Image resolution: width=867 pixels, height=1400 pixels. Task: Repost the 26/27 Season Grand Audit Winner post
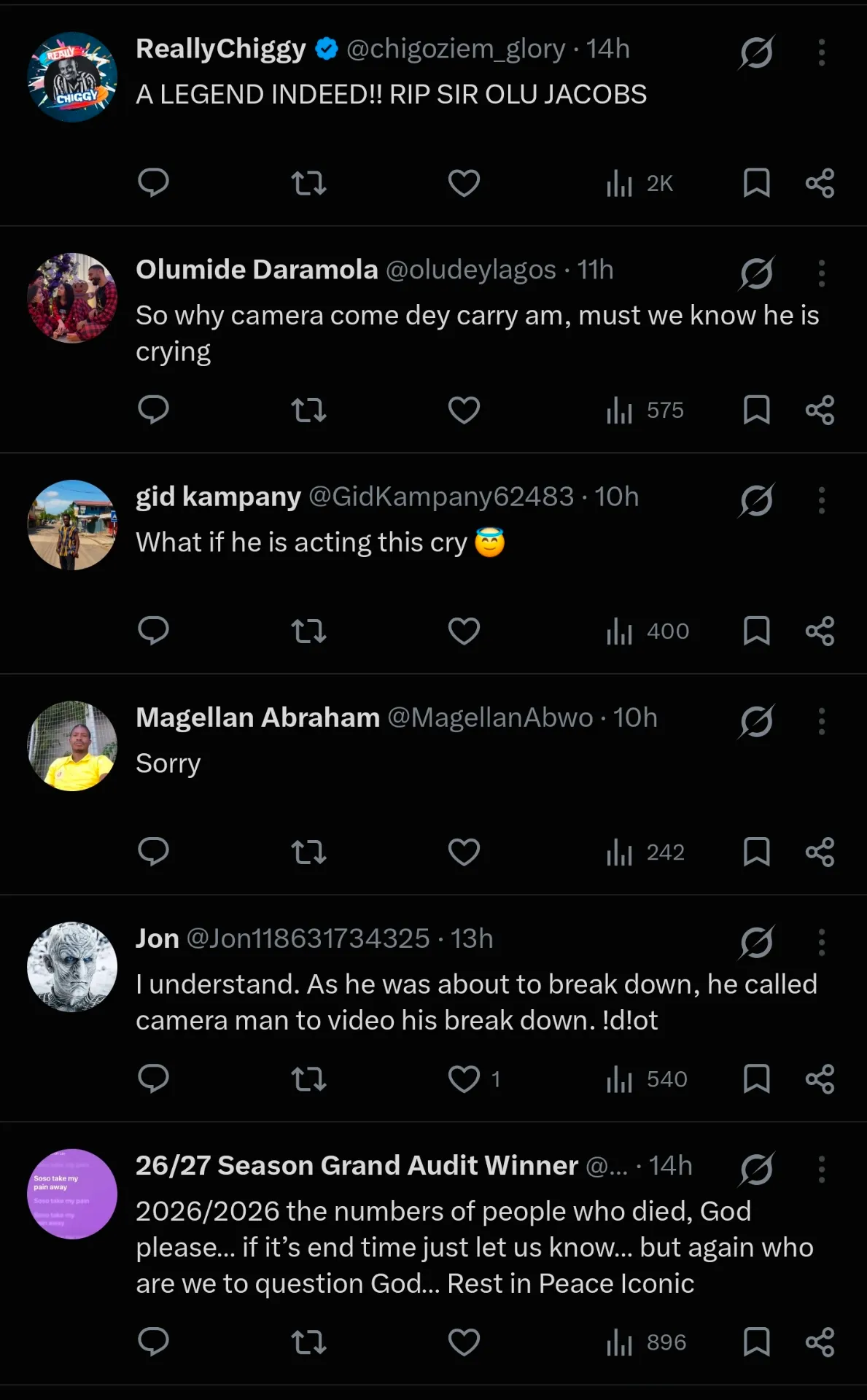(308, 1342)
